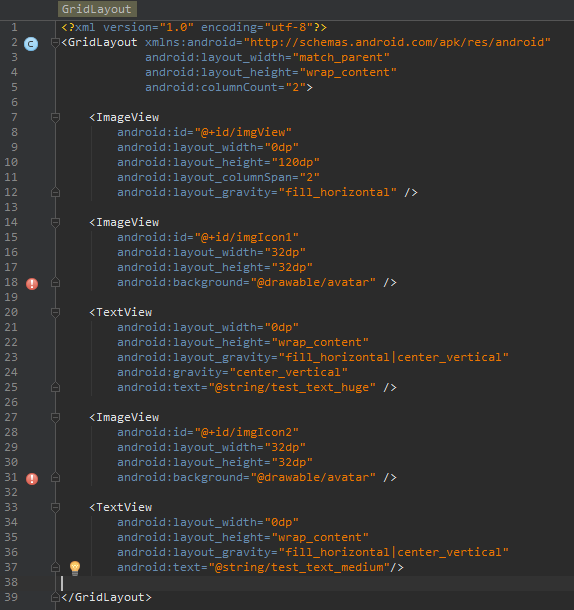Click the "match_parent" value
Image resolution: width=574 pixels, height=610 pixels.
(x=341, y=58)
